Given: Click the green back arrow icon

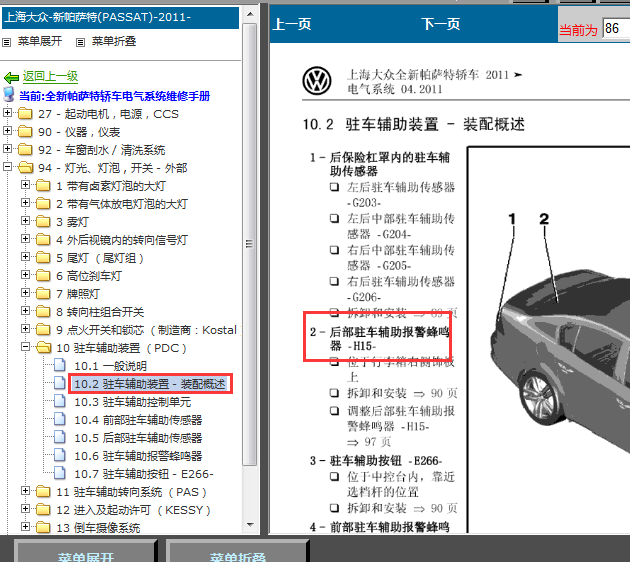Looking at the screenshot, I should pos(11,77).
